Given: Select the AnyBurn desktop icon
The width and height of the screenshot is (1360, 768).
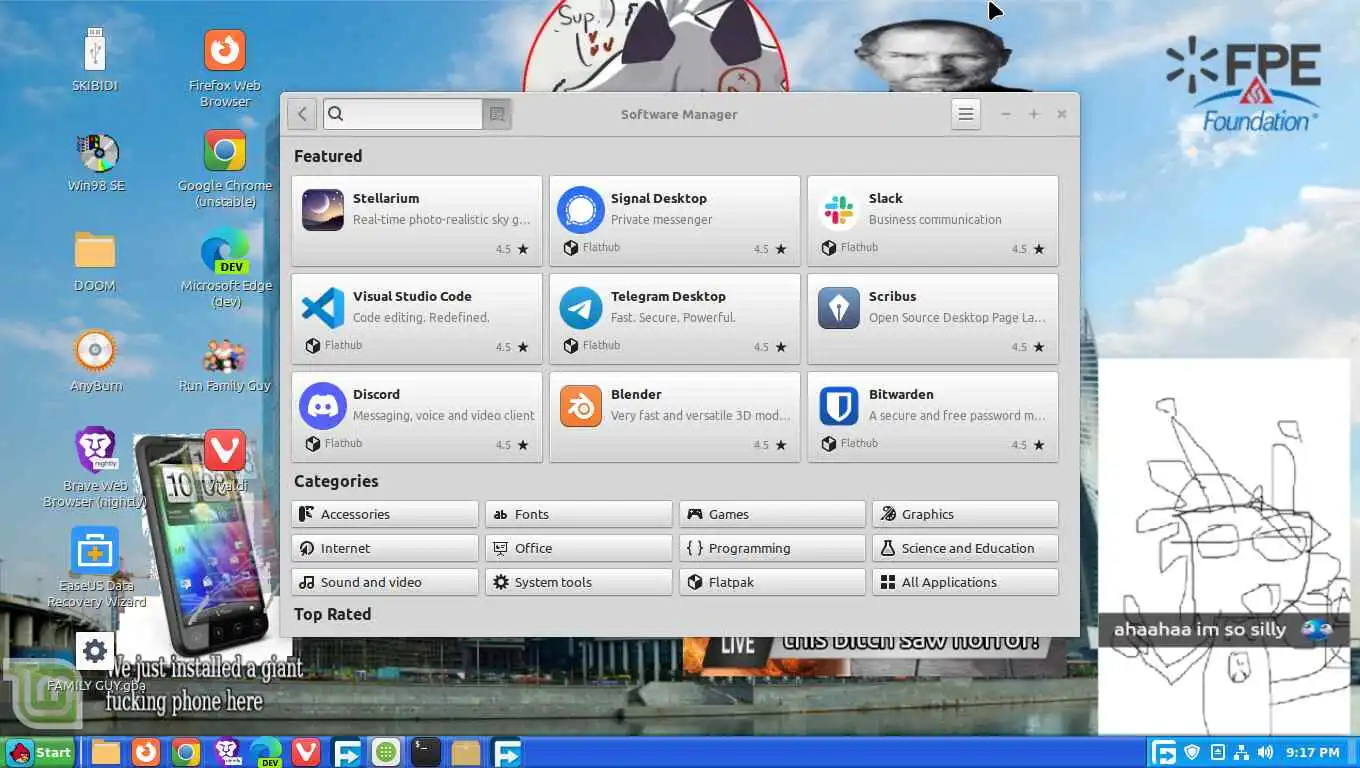Looking at the screenshot, I should pyautogui.click(x=96, y=361).
